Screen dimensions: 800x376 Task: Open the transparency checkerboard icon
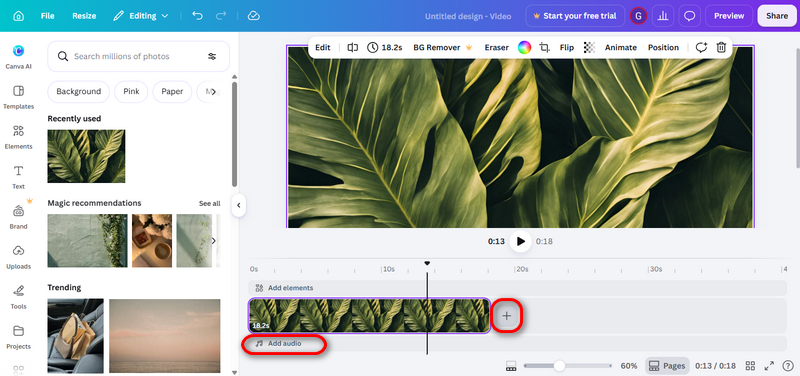589,47
